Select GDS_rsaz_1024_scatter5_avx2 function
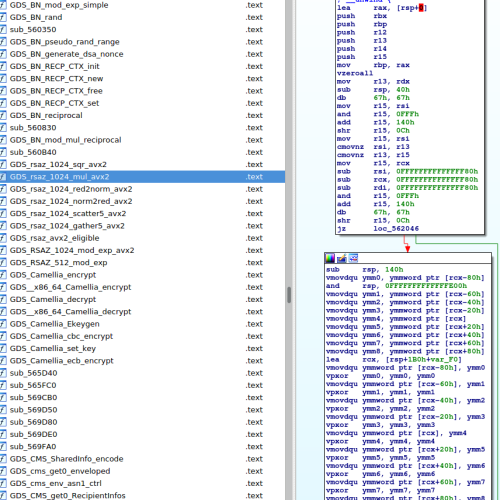The image size is (500, 500). coord(142,214)
